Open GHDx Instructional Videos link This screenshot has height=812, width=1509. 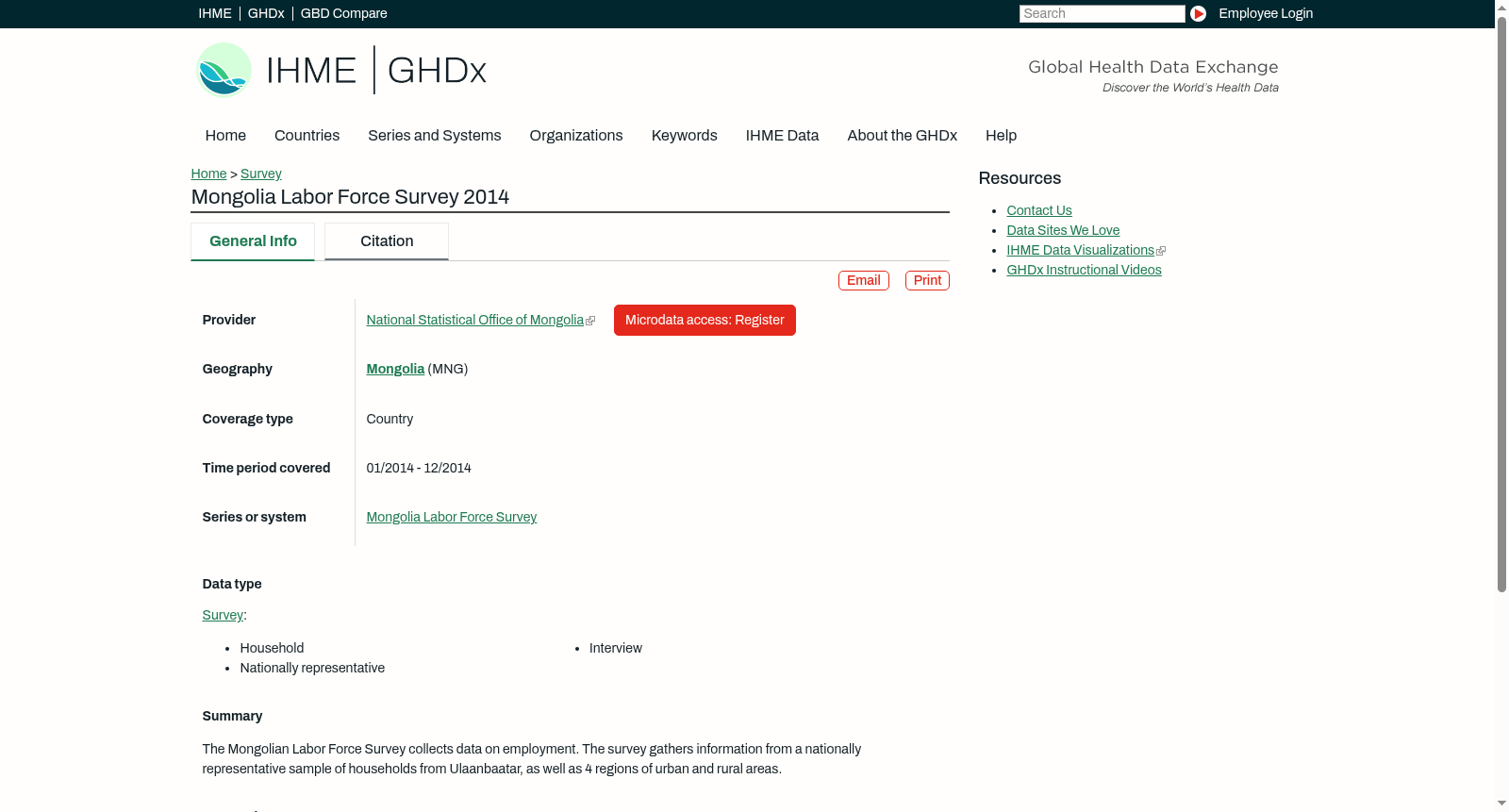(1084, 271)
